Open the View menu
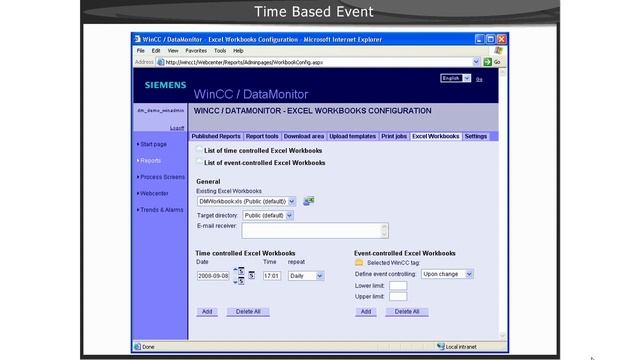The width and height of the screenshot is (640, 360). (x=173, y=51)
